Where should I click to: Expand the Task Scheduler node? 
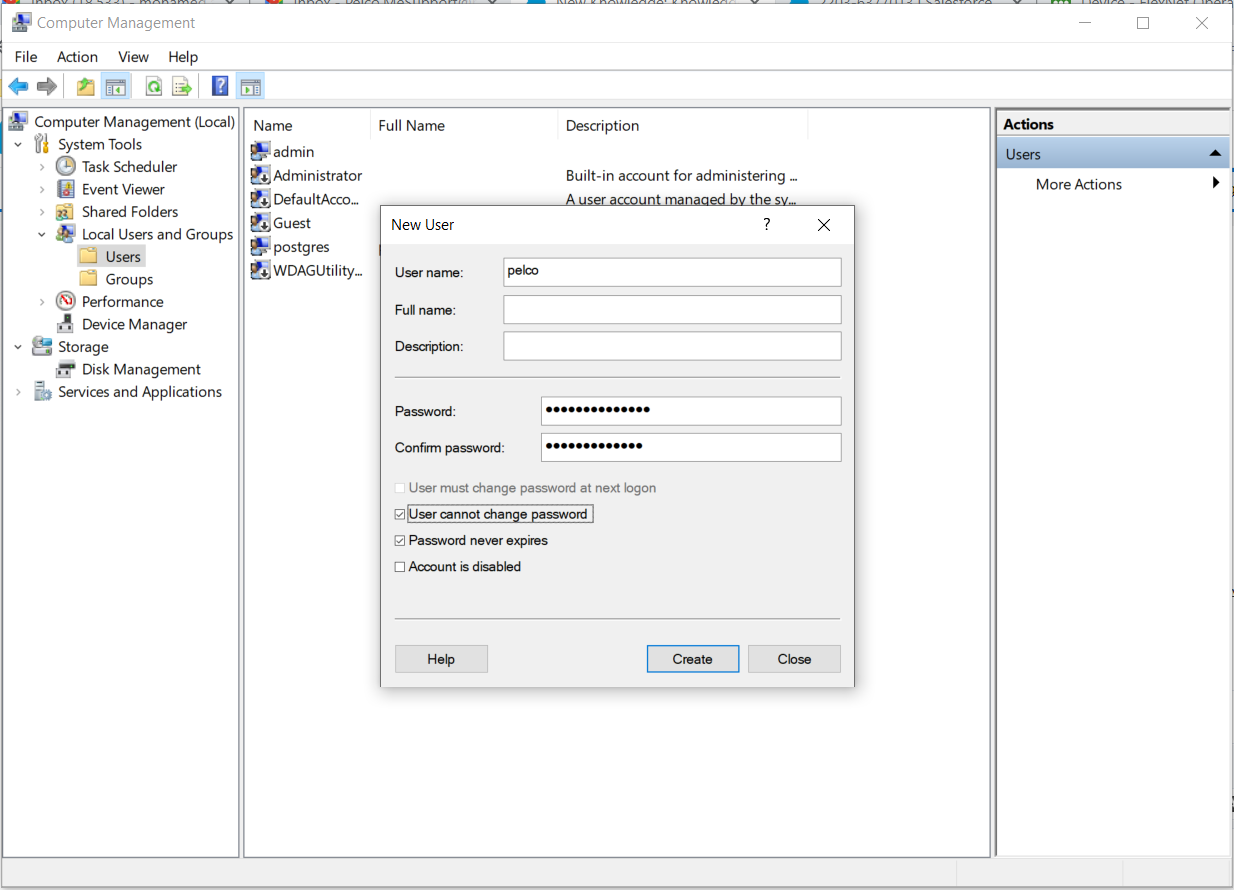coord(42,167)
